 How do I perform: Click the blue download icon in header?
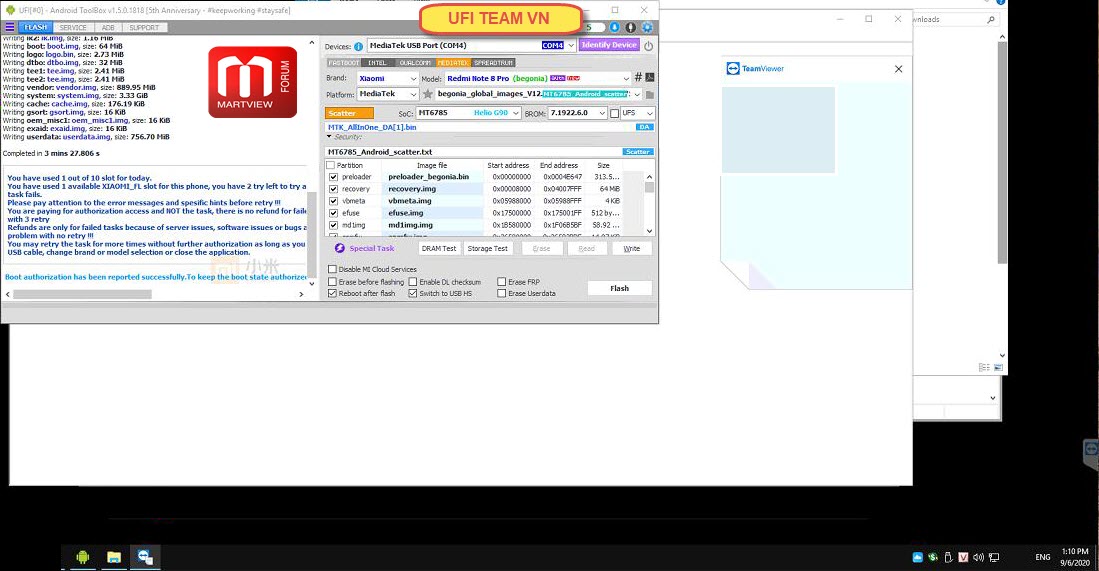coord(615,27)
